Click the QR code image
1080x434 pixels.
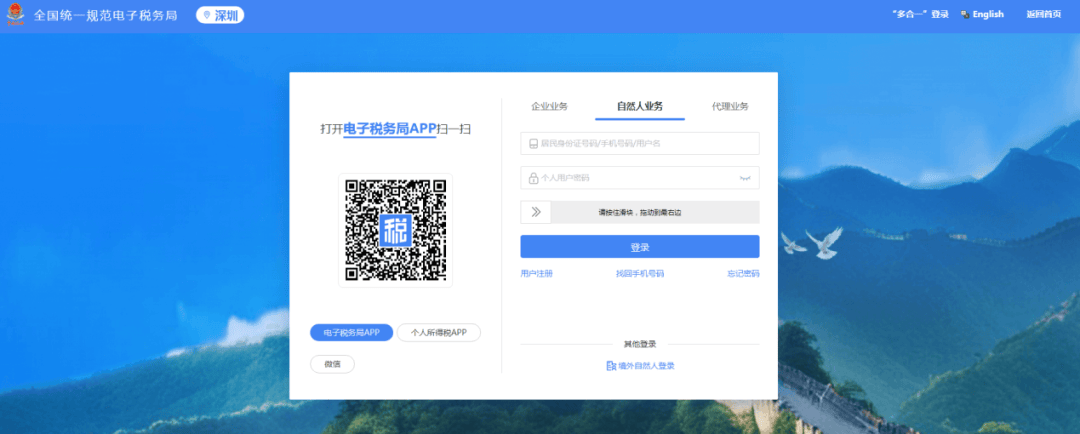(395, 230)
